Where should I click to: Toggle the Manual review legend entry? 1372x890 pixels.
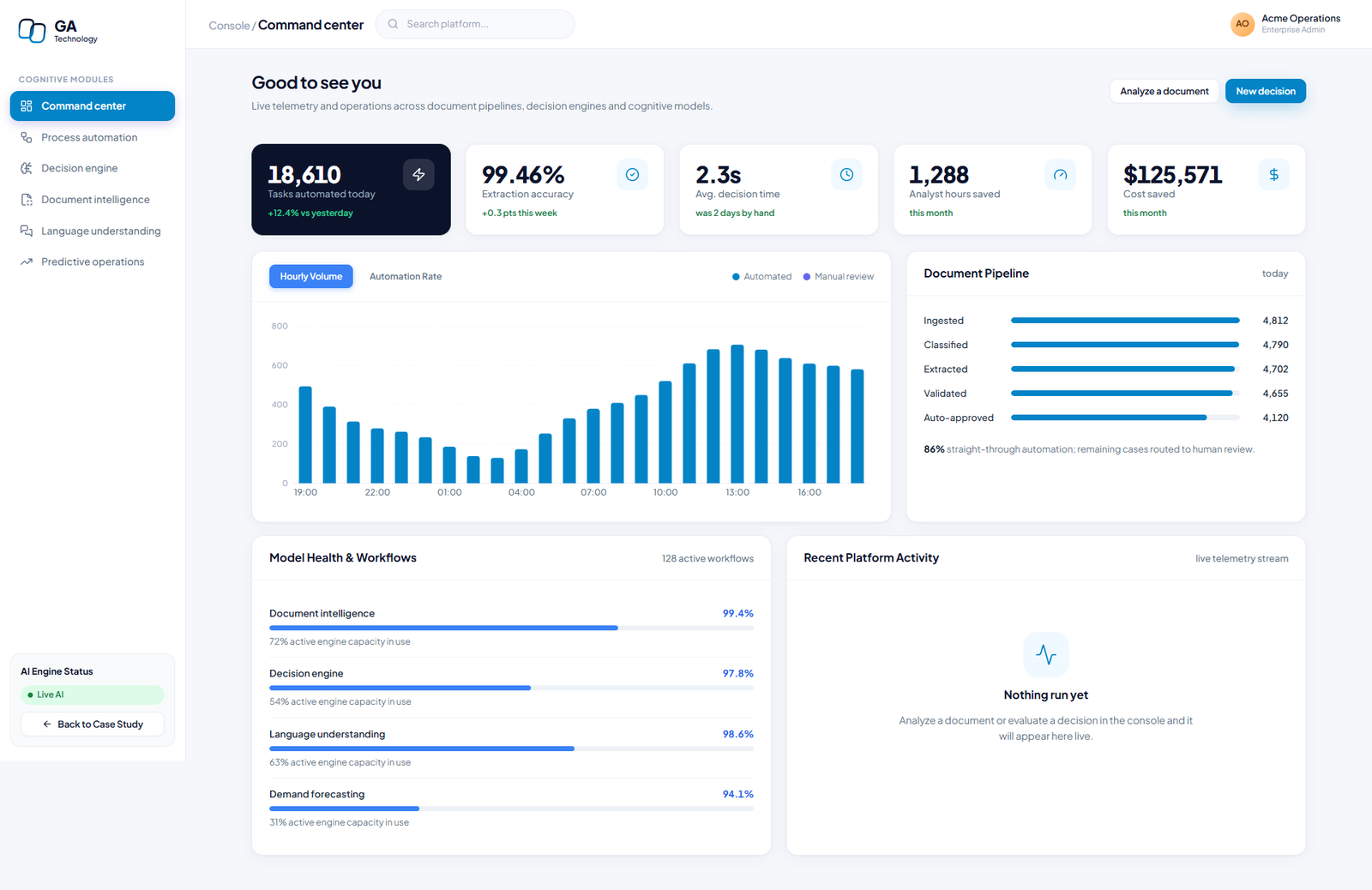(838, 276)
